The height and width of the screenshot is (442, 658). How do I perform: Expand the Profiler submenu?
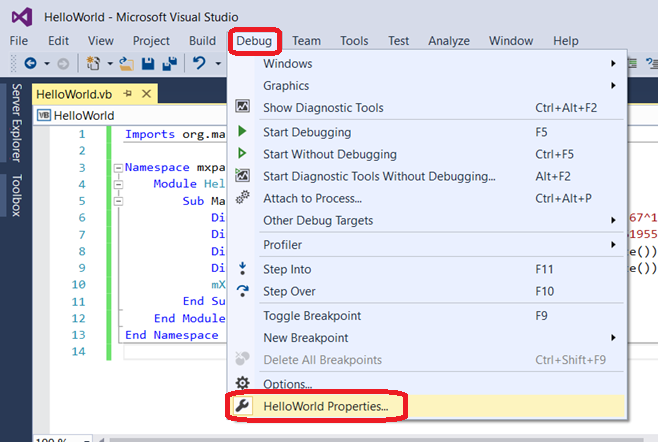pos(613,244)
